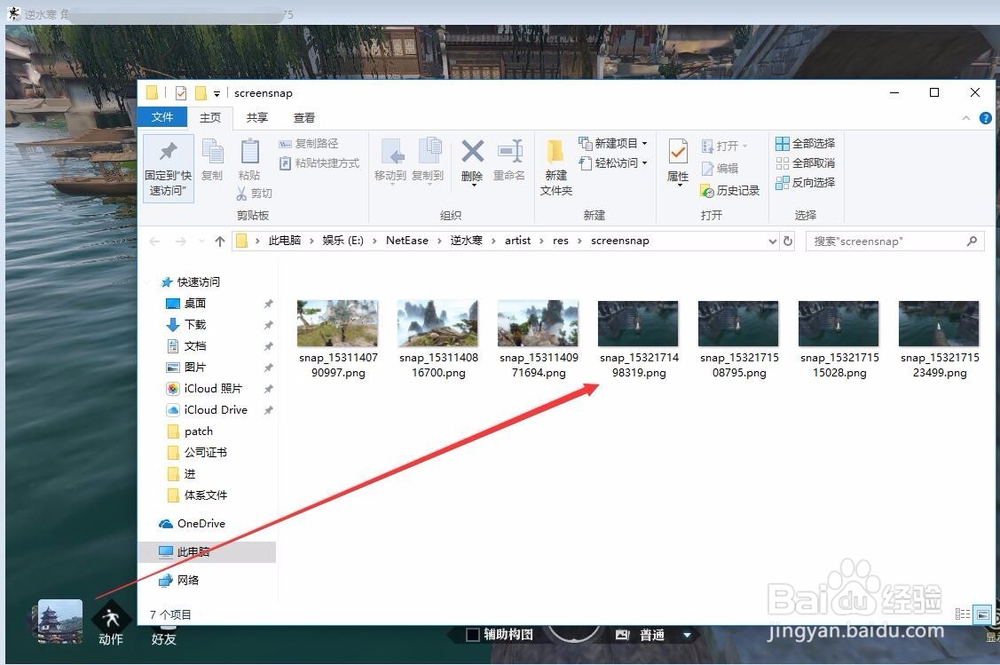Click the Forward navigation arrow
The image size is (1000, 665).
pyautogui.click(x=180, y=241)
